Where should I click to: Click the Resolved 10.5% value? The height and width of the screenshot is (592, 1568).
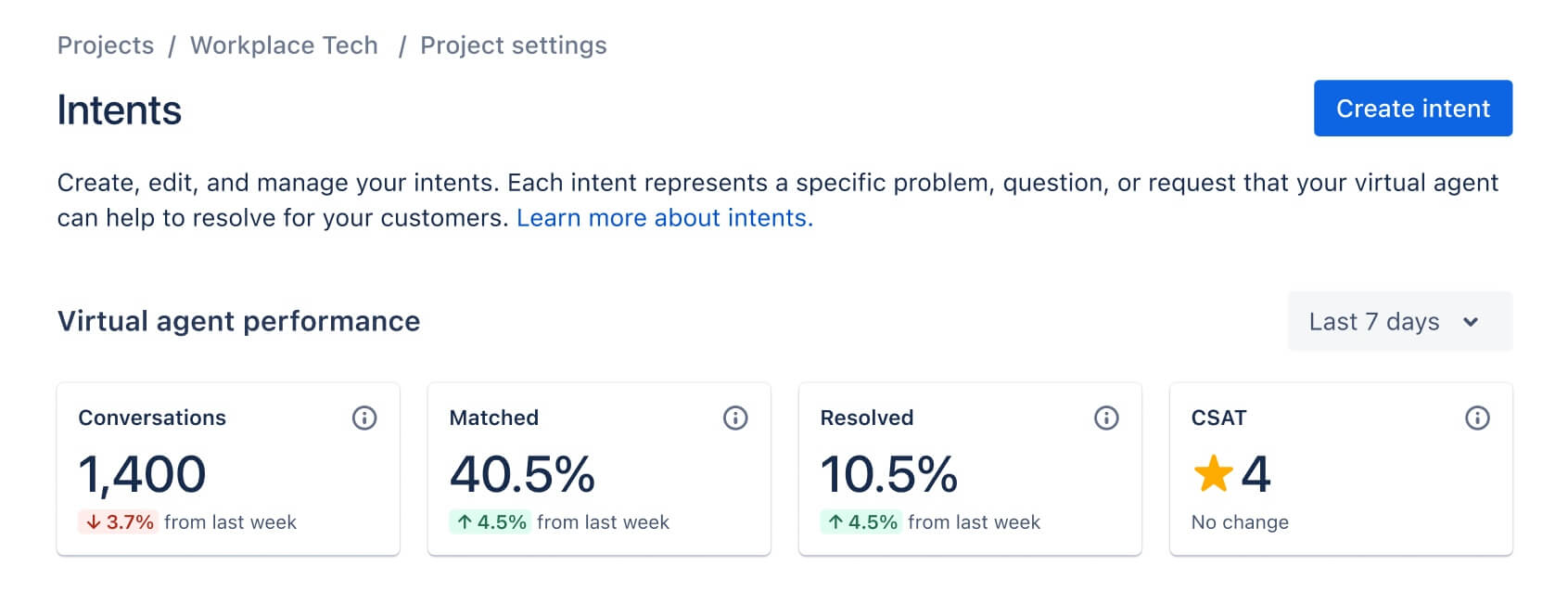pos(888,474)
